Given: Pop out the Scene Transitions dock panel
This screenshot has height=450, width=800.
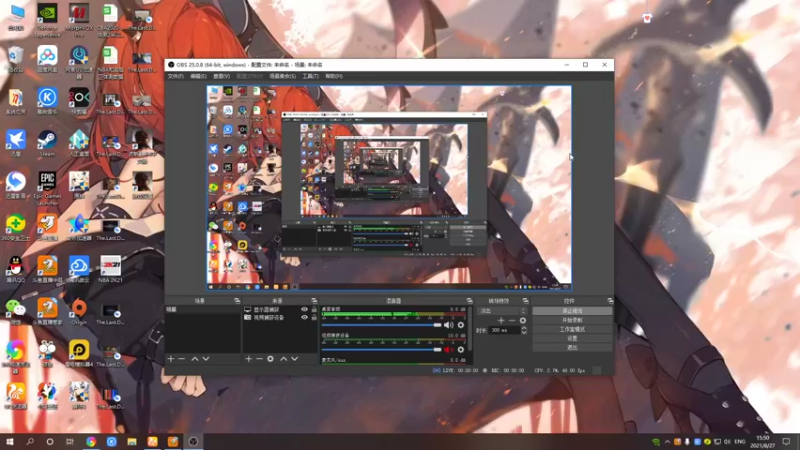Looking at the screenshot, I should (x=525, y=301).
